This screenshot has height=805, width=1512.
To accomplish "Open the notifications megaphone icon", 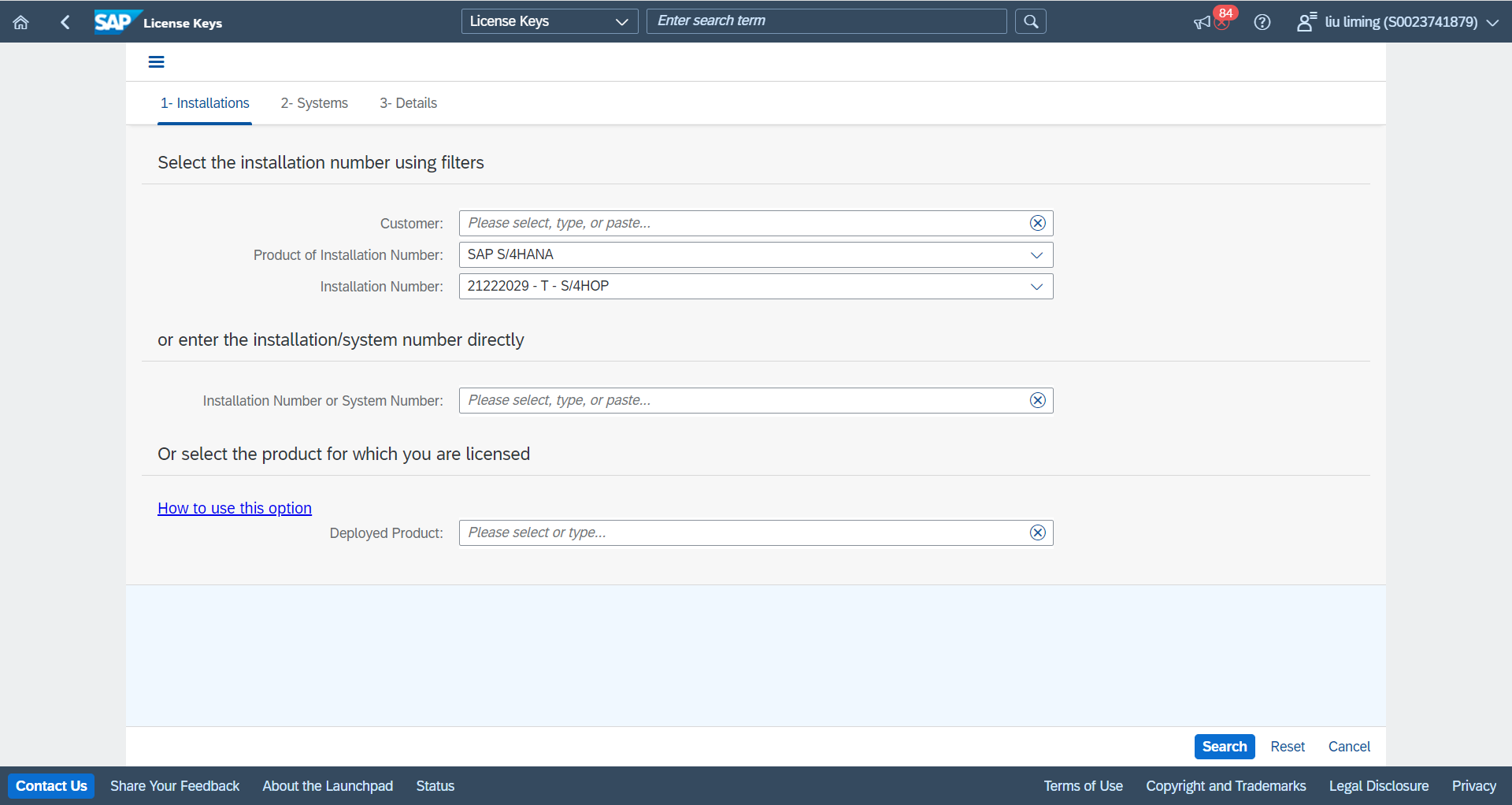I will (x=1202, y=23).
